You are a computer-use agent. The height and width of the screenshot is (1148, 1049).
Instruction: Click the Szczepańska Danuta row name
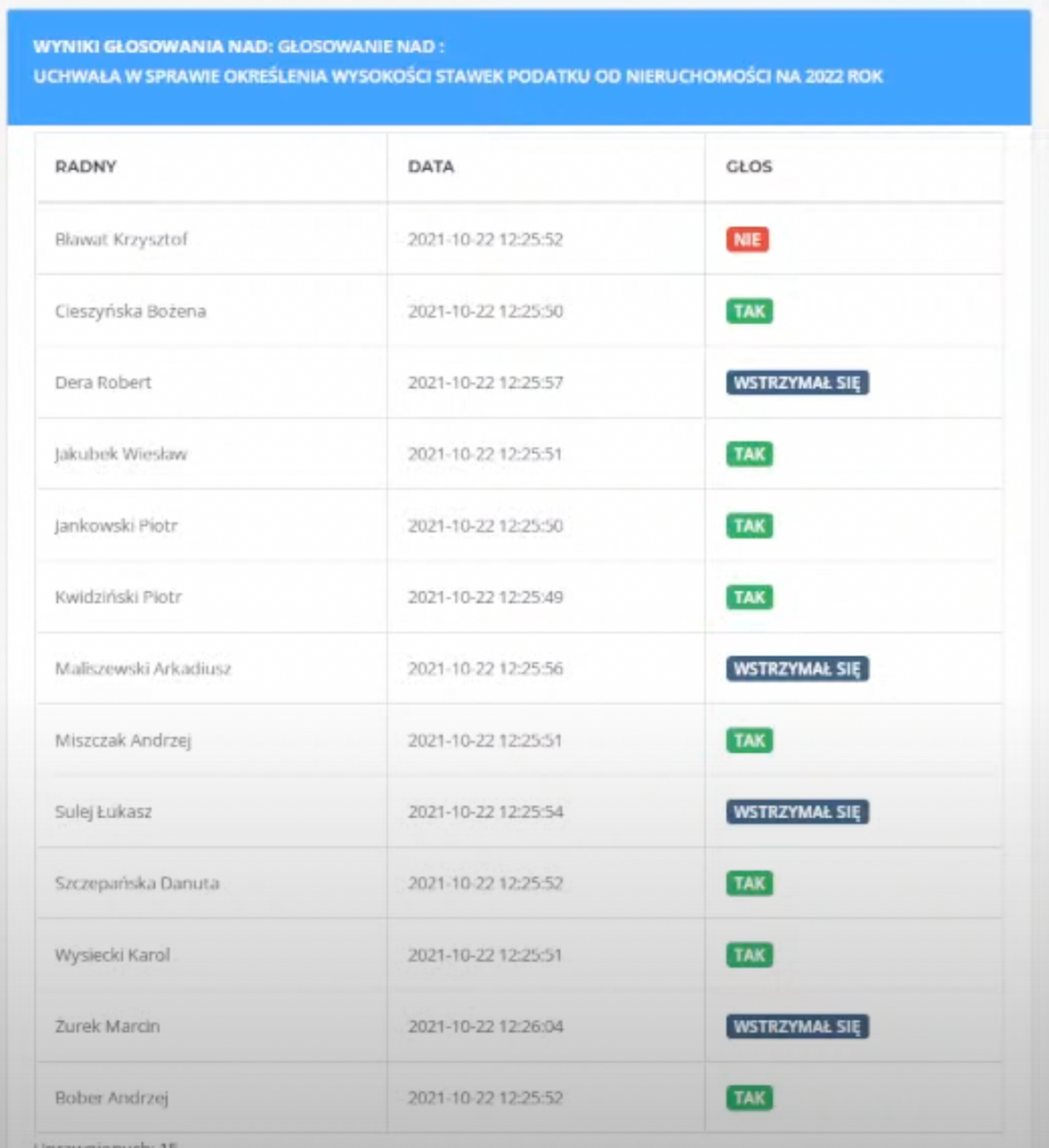coord(137,883)
